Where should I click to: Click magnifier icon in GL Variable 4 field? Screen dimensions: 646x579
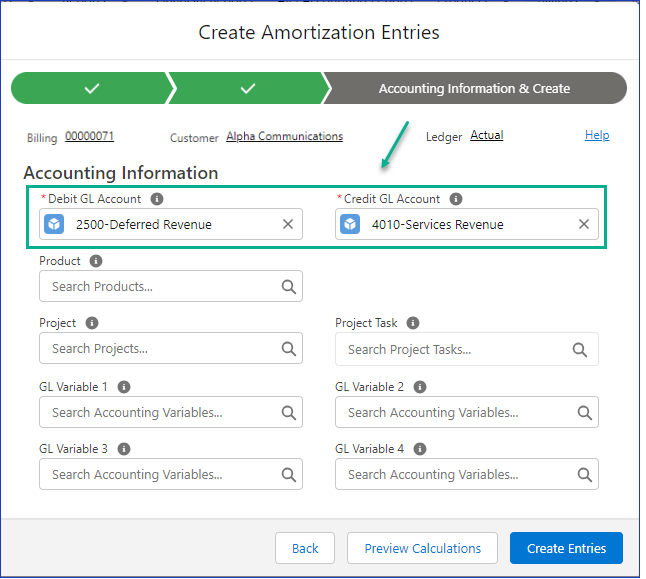click(x=585, y=475)
